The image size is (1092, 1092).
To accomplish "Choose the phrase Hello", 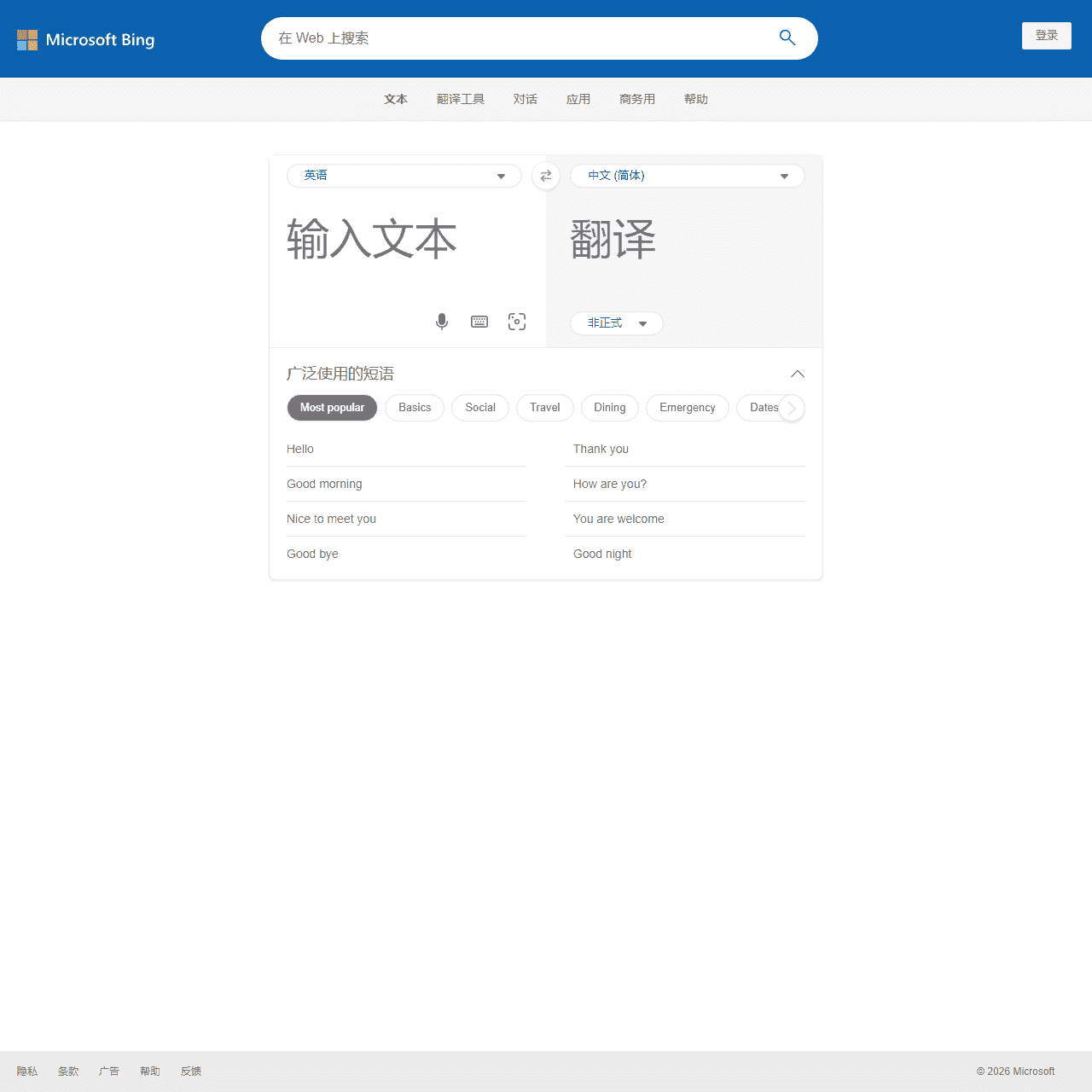I will click(x=406, y=449).
